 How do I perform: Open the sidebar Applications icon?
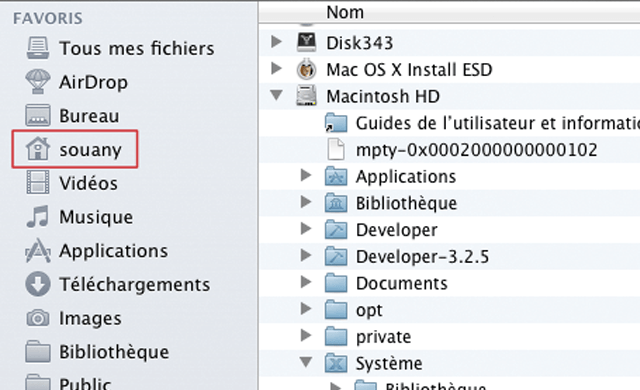38,250
